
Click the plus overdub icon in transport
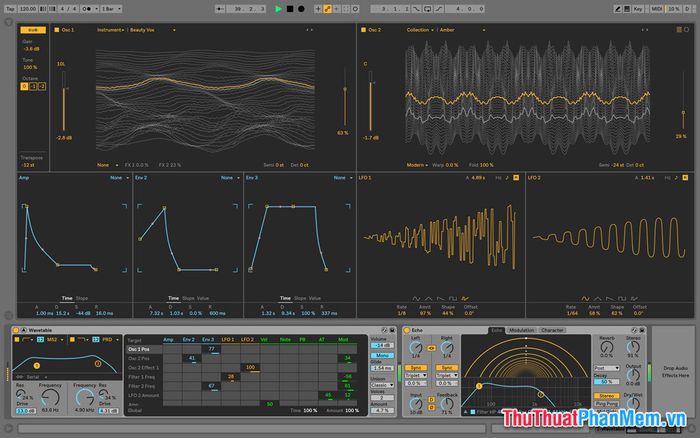point(318,8)
